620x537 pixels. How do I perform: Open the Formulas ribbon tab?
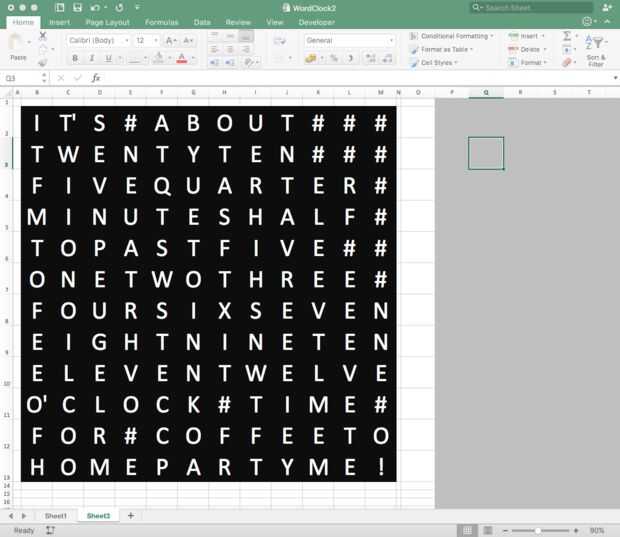(162, 22)
